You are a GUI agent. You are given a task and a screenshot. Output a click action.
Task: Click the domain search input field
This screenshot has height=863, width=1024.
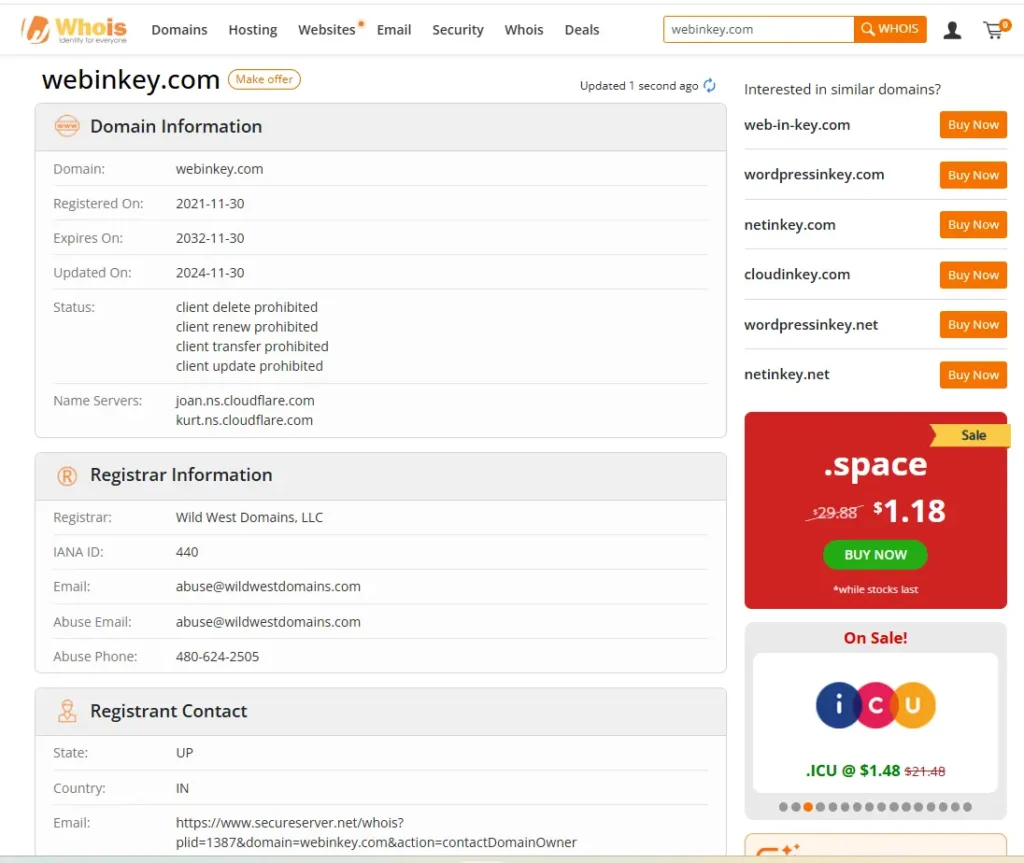758,29
